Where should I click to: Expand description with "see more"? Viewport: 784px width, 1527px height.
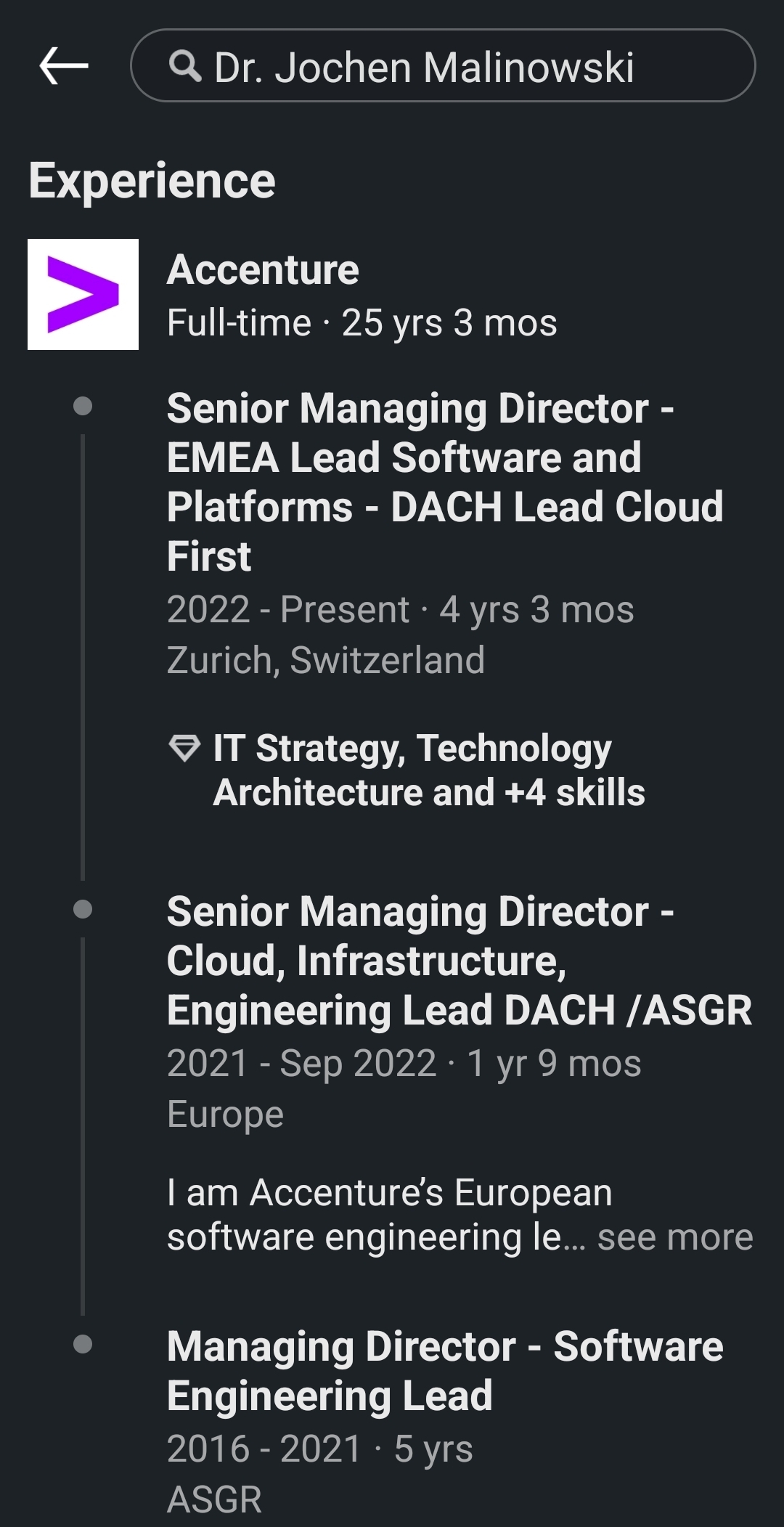click(x=675, y=1237)
